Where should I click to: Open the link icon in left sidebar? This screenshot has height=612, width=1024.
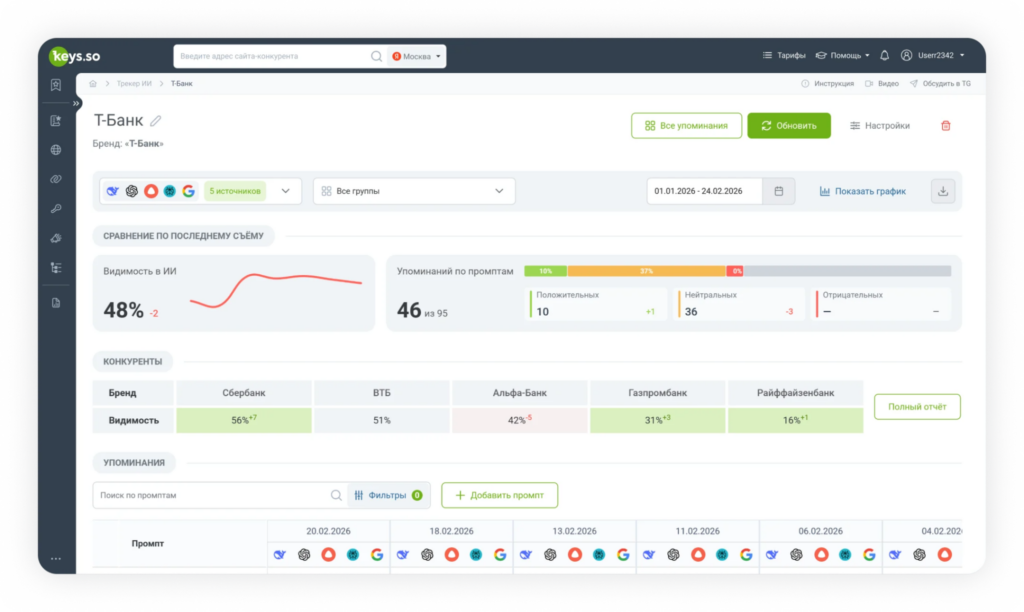click(x=56, y=179)
